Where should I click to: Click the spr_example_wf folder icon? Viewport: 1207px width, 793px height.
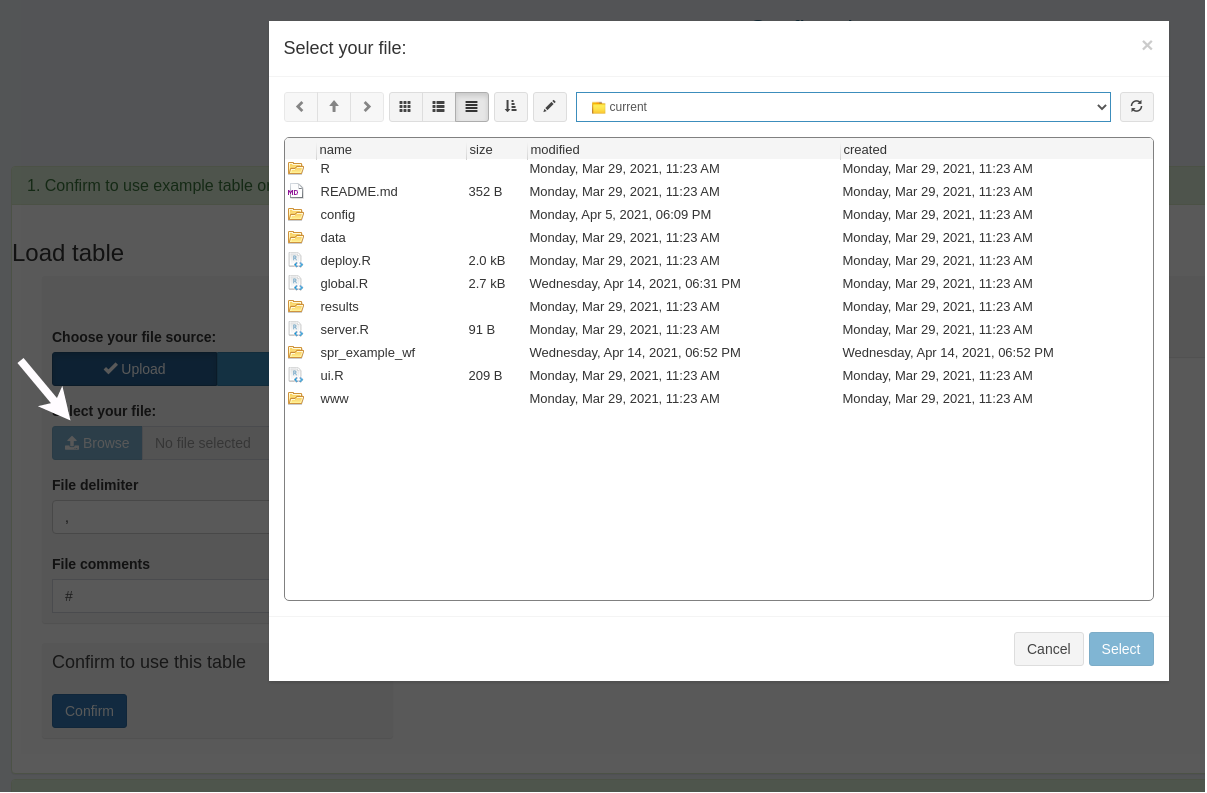point(296,352)
